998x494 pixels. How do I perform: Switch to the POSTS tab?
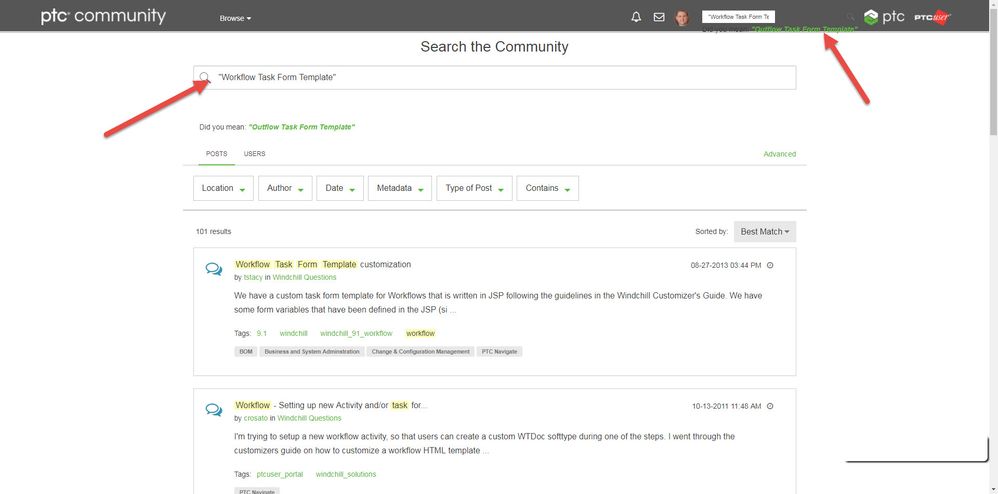[x=216, y=154]
